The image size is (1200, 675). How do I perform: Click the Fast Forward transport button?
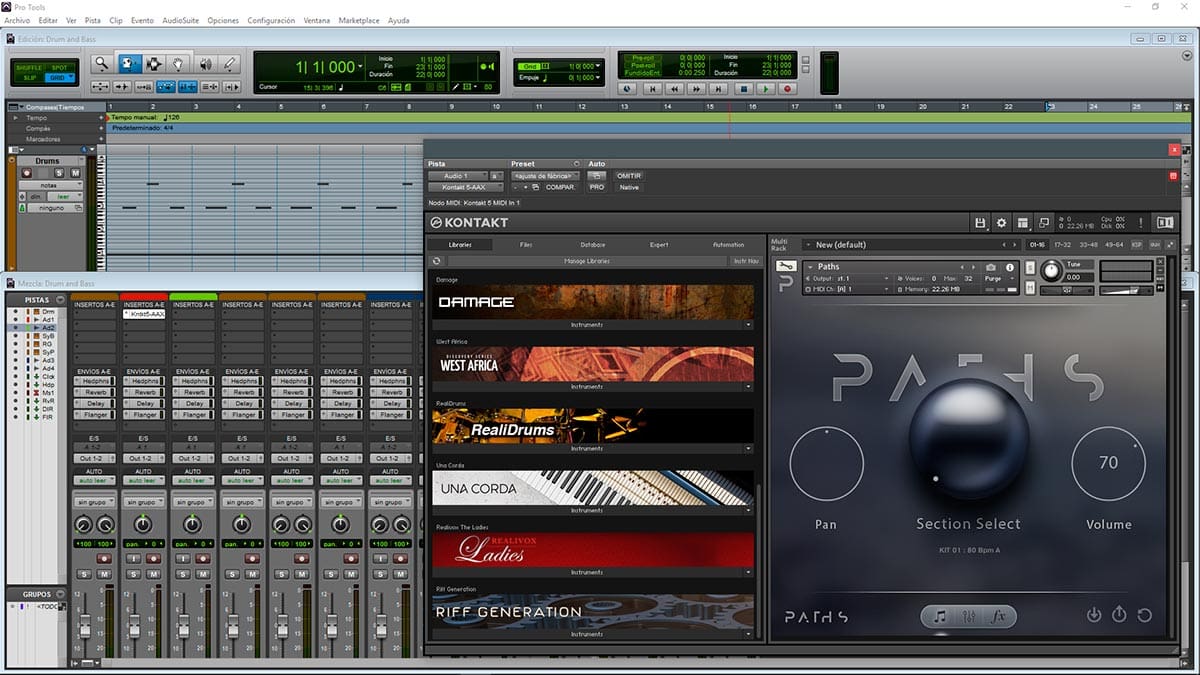[x=698, y=88]
